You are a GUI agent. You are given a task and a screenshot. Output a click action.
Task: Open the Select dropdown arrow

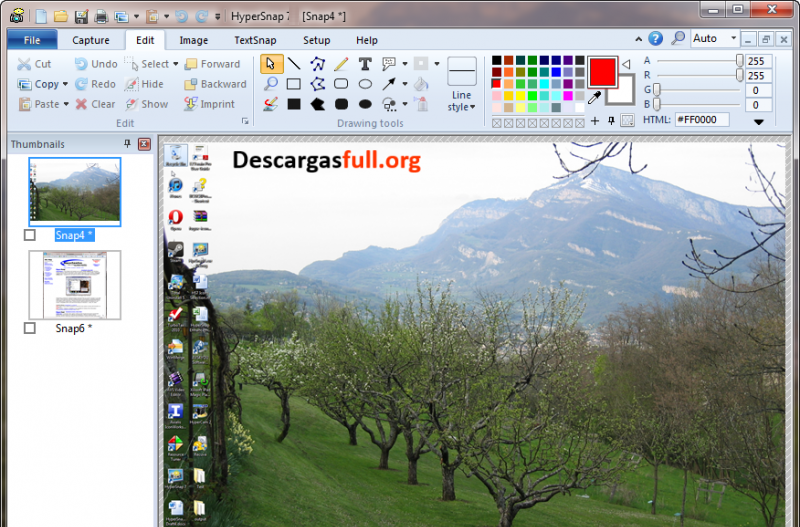pos(176,64)
